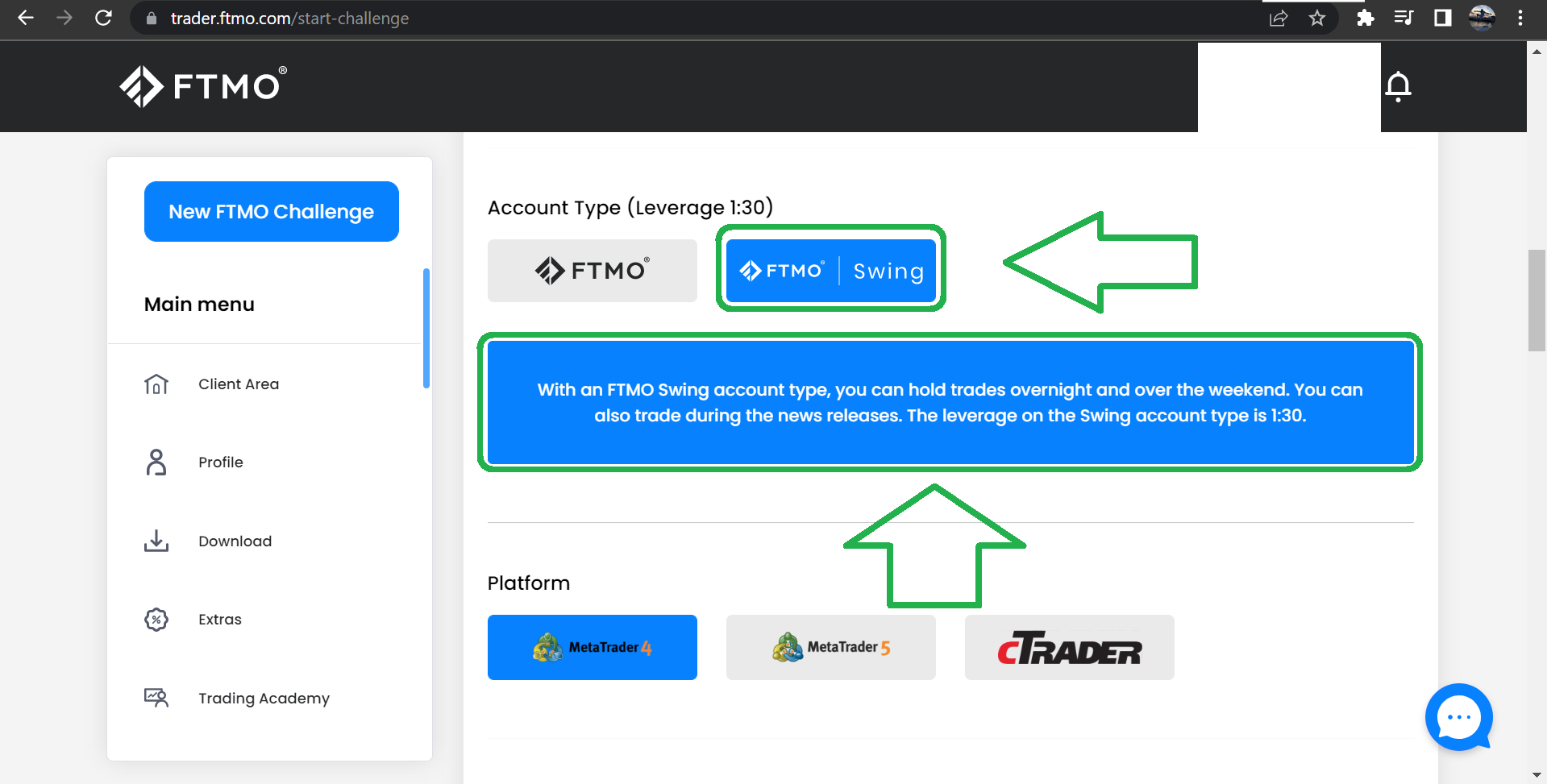Viewport: 1547px width, 784px height.
Task: Go forward with the browser forward arrow
Action: coord(64,18)
